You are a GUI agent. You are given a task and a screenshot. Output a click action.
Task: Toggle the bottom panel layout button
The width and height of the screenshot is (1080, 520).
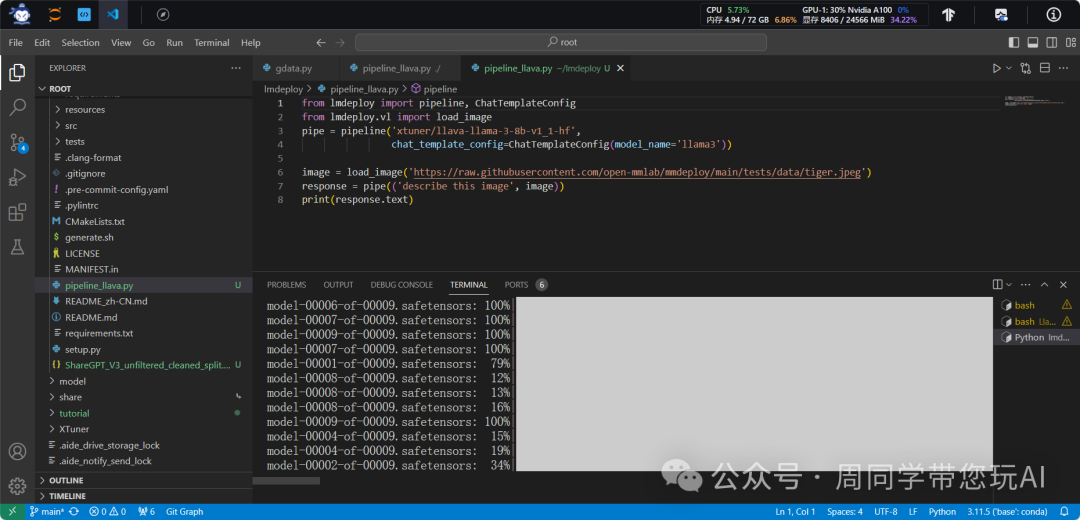tap(1032, 43)
